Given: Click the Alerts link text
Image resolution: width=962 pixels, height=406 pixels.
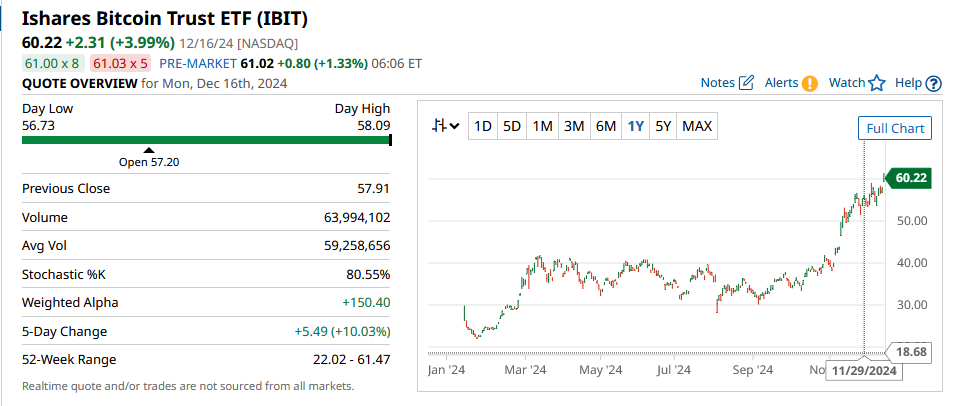Looking at the screenshot, I should [781, 83].
